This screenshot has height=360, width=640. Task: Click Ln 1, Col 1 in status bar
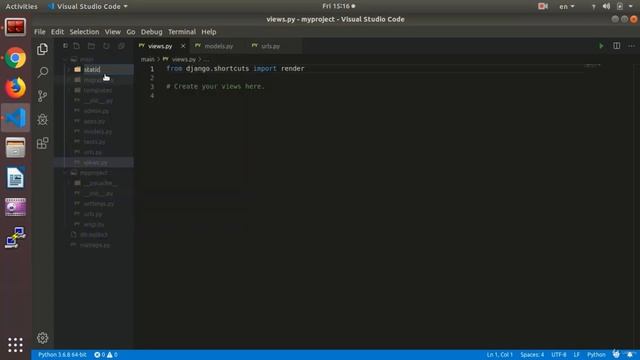tap(500, 355)
